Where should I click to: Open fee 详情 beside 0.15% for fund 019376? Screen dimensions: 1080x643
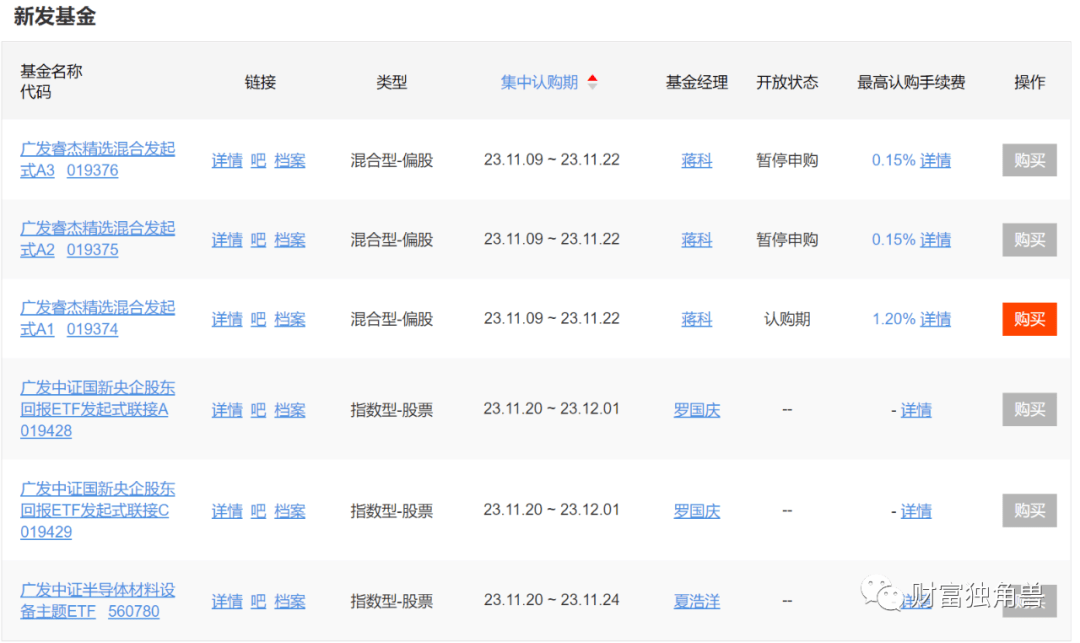935,160
